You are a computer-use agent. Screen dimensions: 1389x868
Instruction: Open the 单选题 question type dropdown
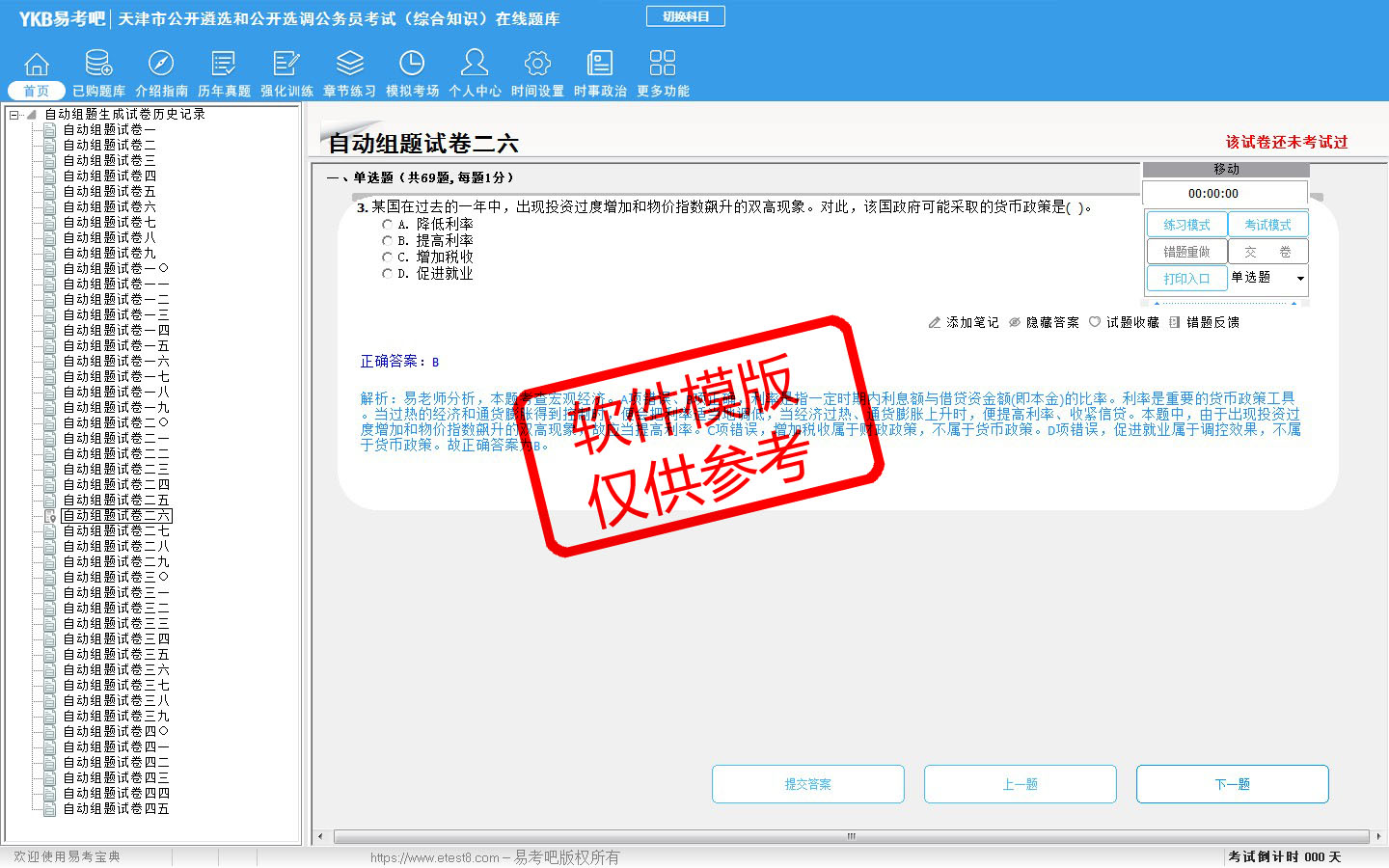[x=1300, y=279]
